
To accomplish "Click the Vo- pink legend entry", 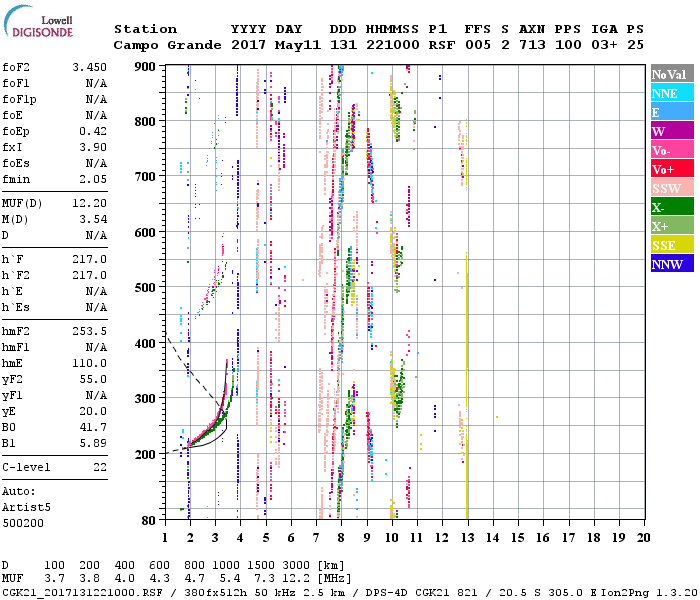I will coord(671,150).
